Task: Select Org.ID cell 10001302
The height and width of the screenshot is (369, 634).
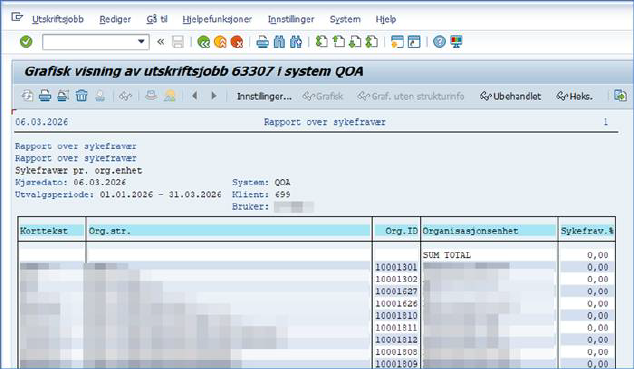Action: (396, 279)
